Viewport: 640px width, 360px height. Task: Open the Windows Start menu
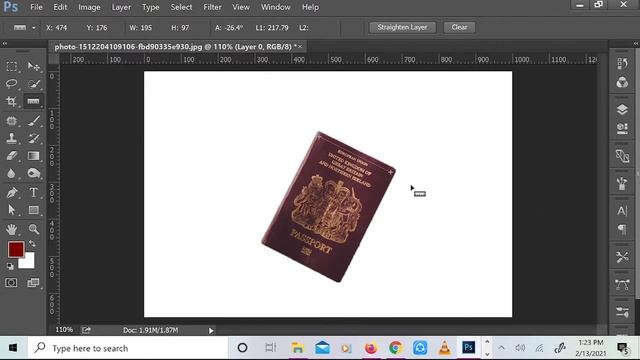(13, 348)
